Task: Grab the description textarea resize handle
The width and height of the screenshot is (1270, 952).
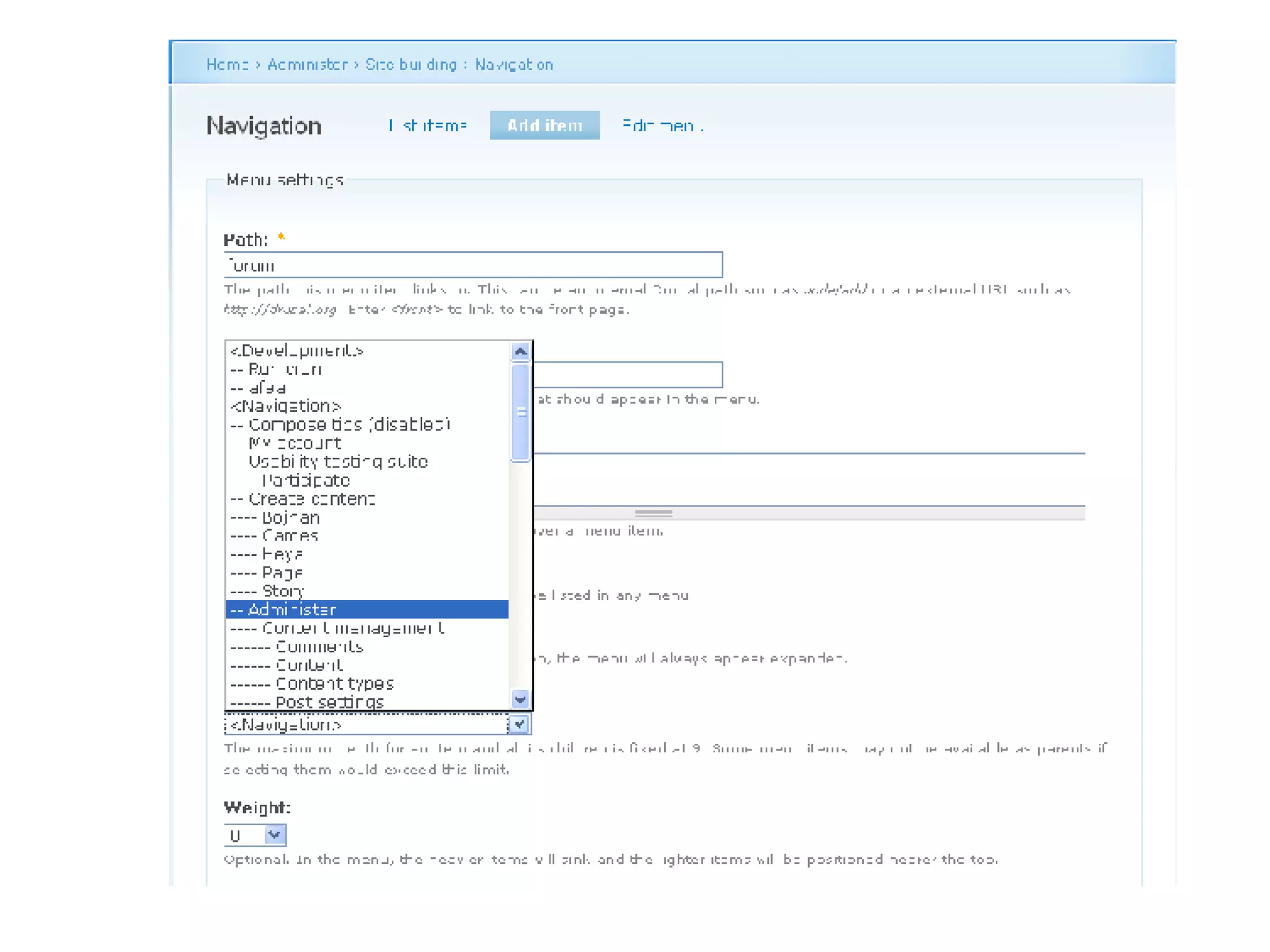Action: click(654, 513)
